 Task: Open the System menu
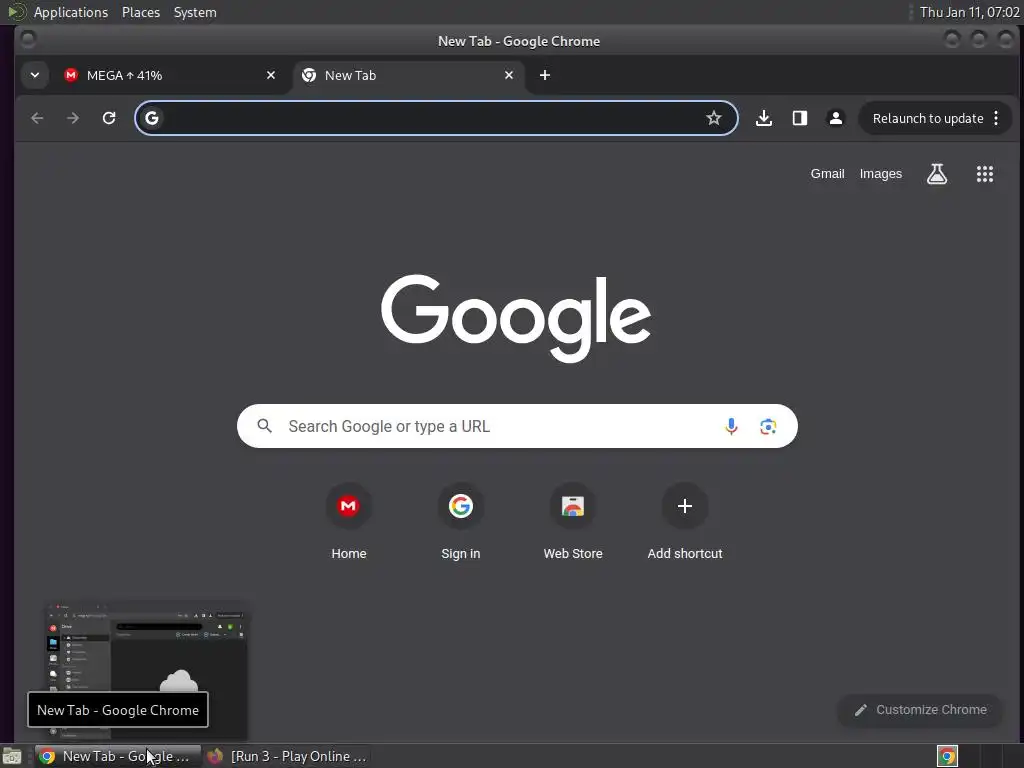(x=195, y=12)
